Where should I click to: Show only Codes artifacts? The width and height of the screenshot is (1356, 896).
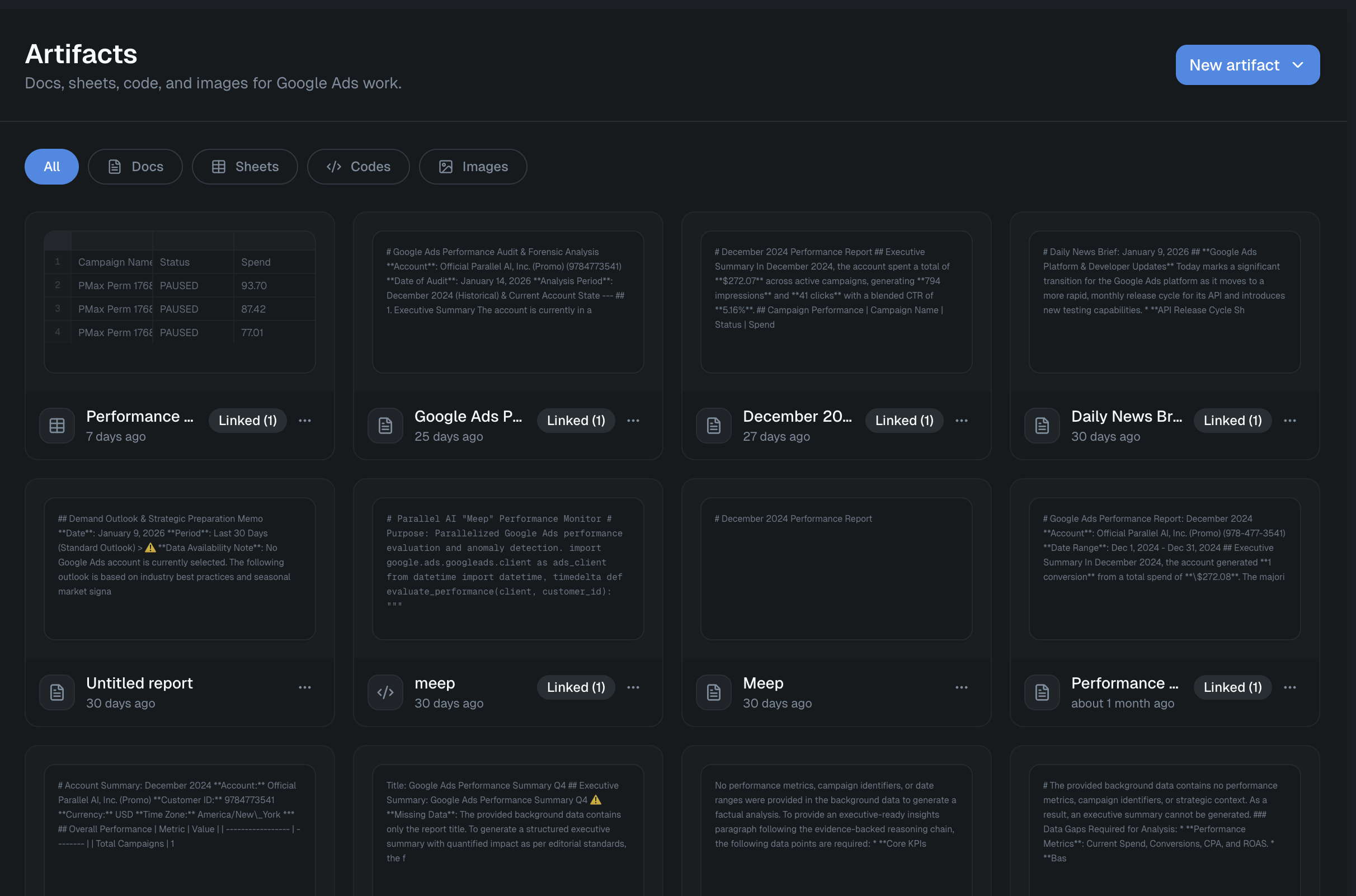[x=358, y=166]
